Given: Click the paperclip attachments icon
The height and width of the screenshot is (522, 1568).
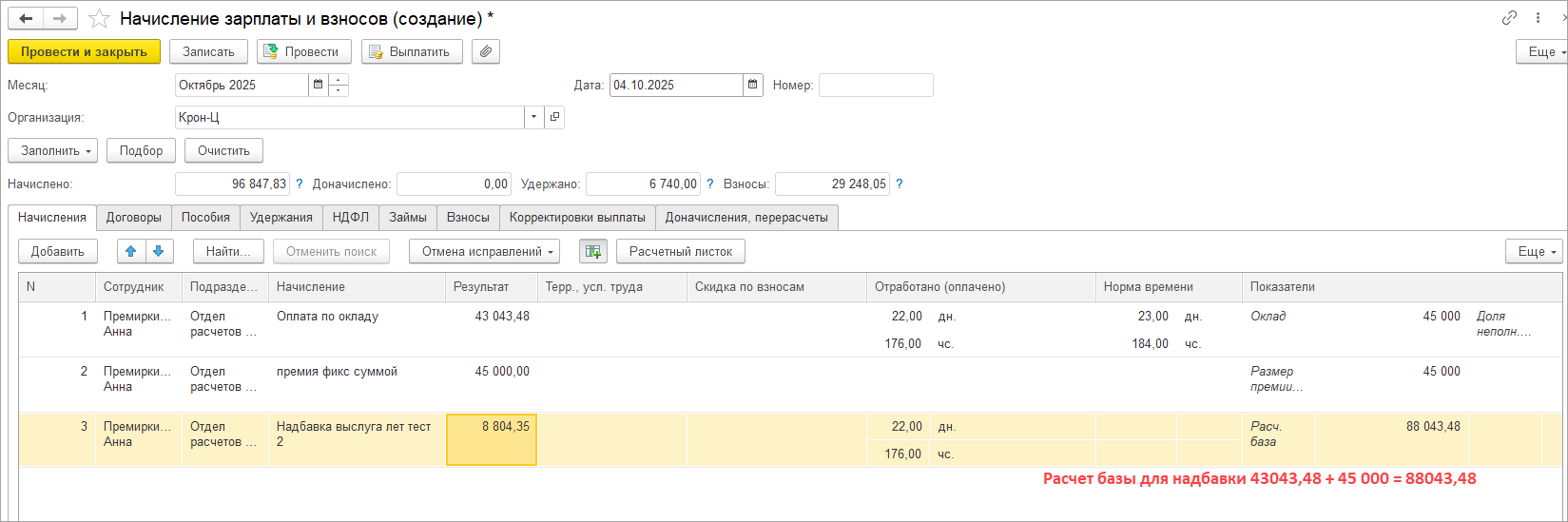Looking at the screenshot, I should click(x=485, y=51).
